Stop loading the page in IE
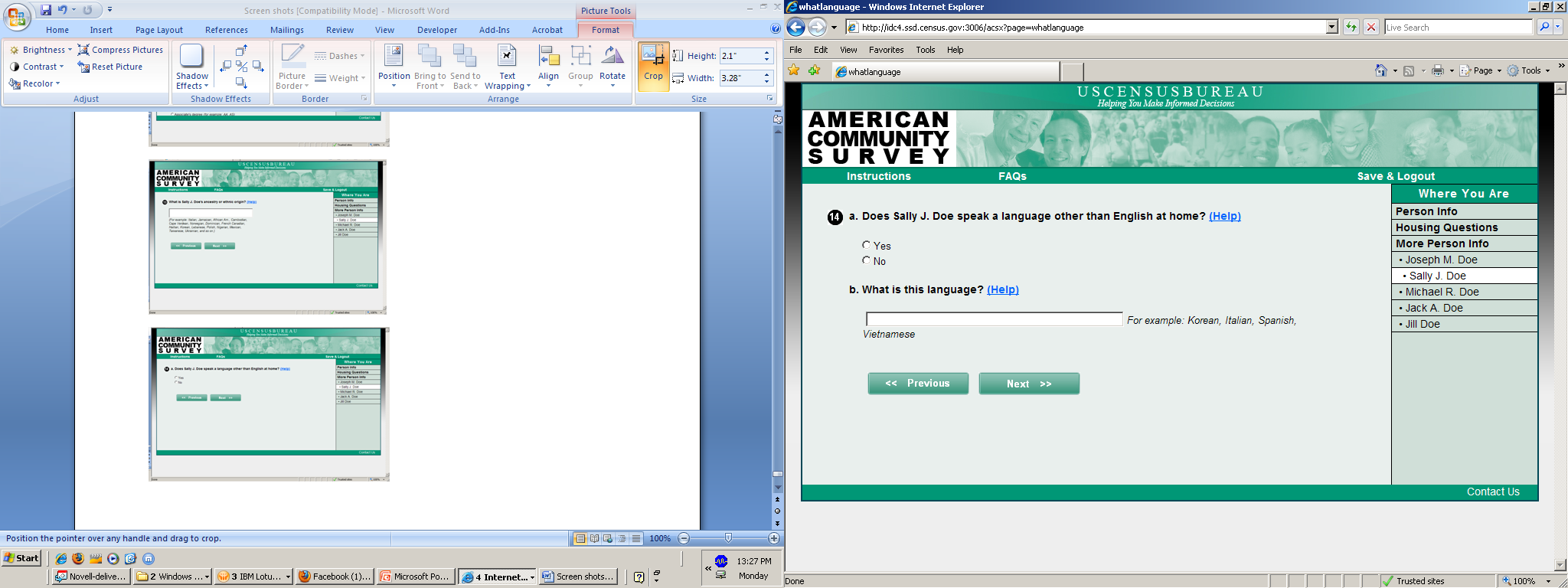 [x=1371, y=28]
